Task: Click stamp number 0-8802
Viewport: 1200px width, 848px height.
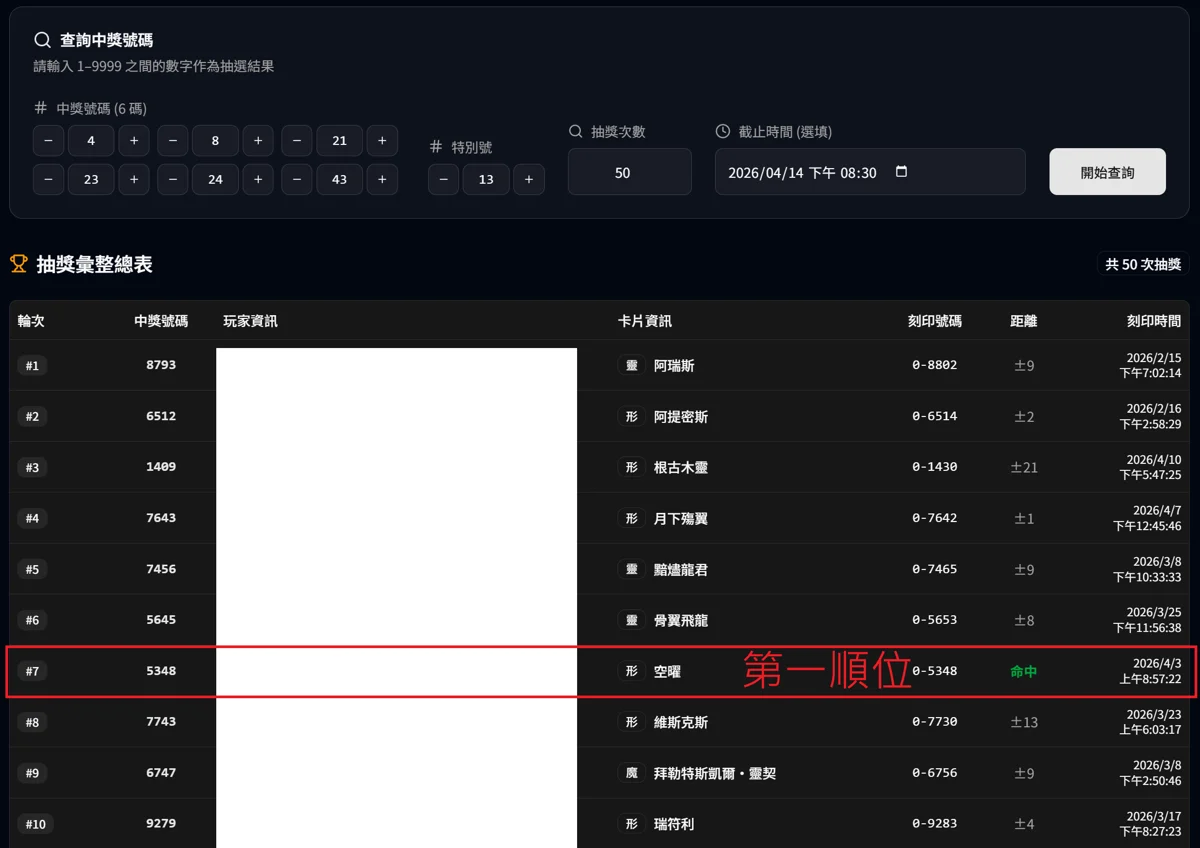Action: pyautogui.click(x=935, y=365)
